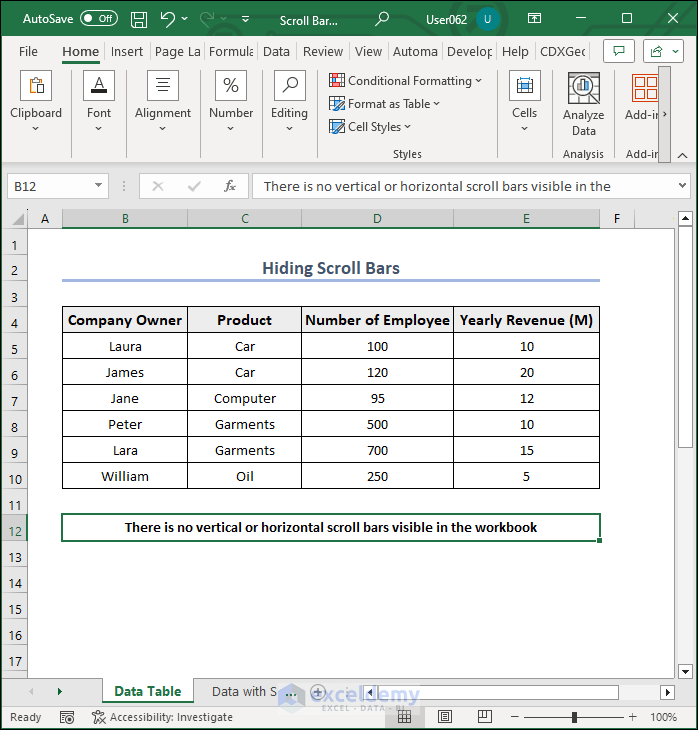The height and width of the screenshot is (730, 698).
Task: Select the Data Table sheet tab
Action: click(x=148, y=691)
